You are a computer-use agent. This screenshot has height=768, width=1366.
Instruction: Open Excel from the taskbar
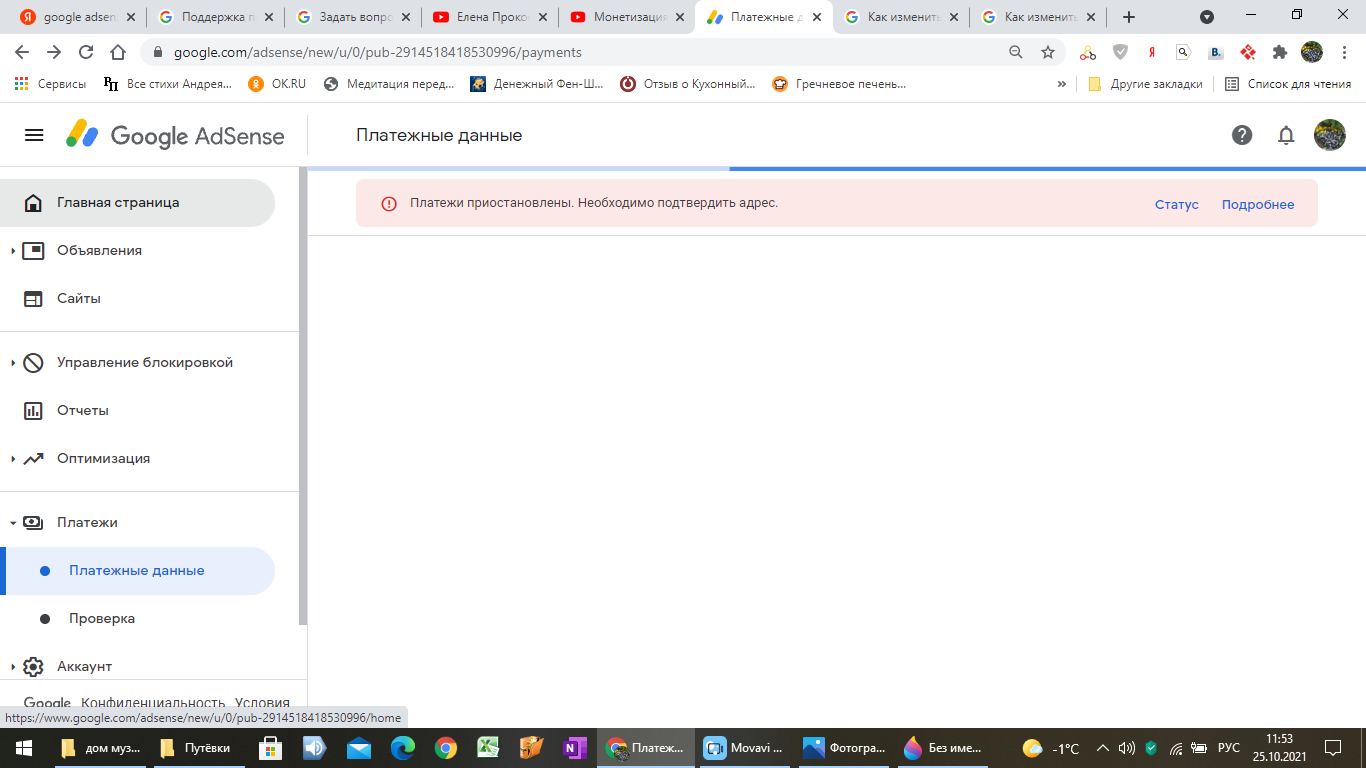489,748
